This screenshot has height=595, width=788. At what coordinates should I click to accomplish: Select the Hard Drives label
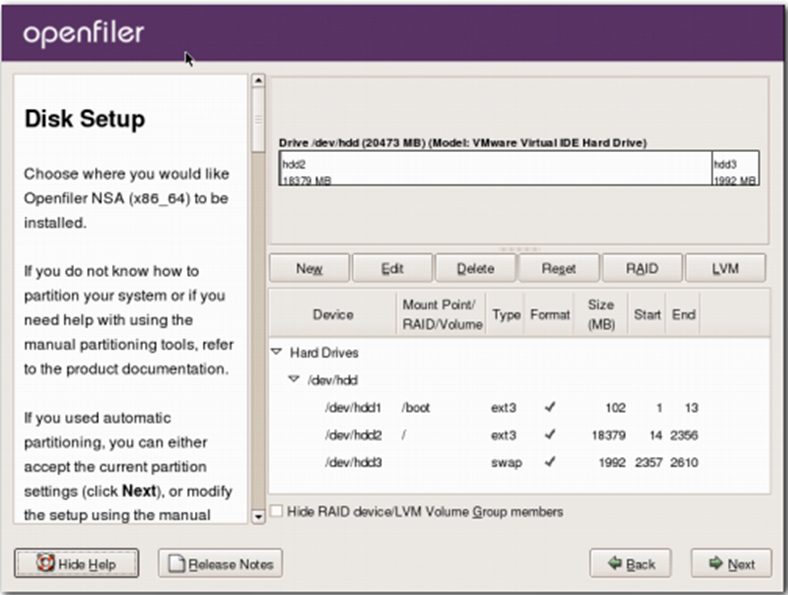coord(324,353)
